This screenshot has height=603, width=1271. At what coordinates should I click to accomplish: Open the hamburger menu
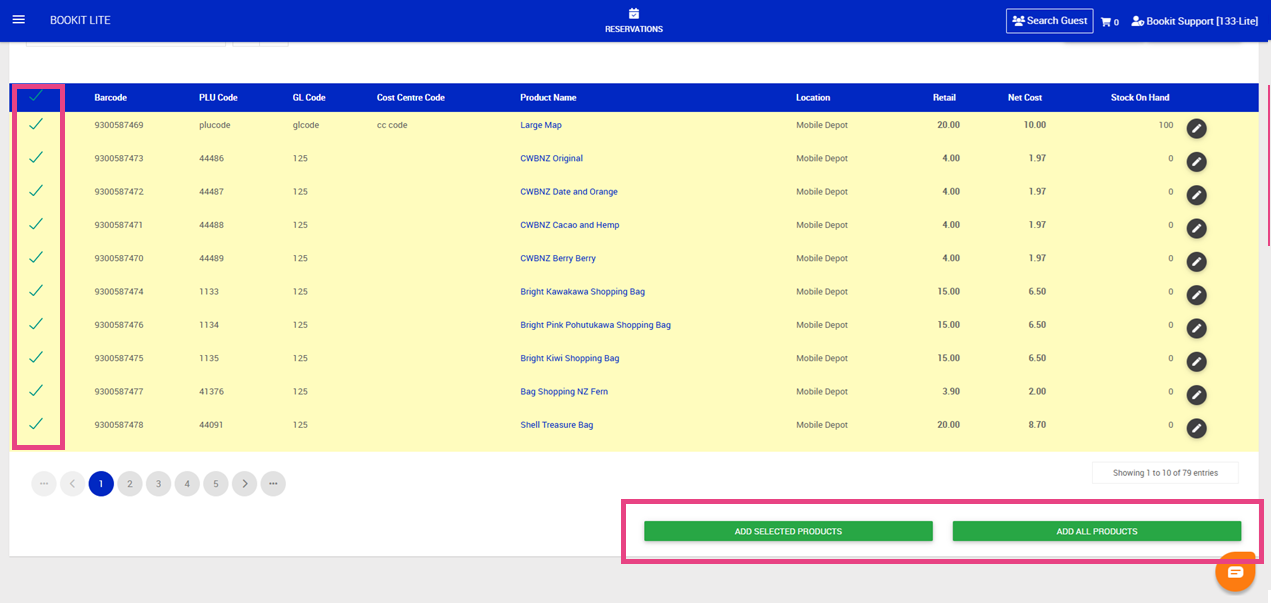click(x=18, y=20)
